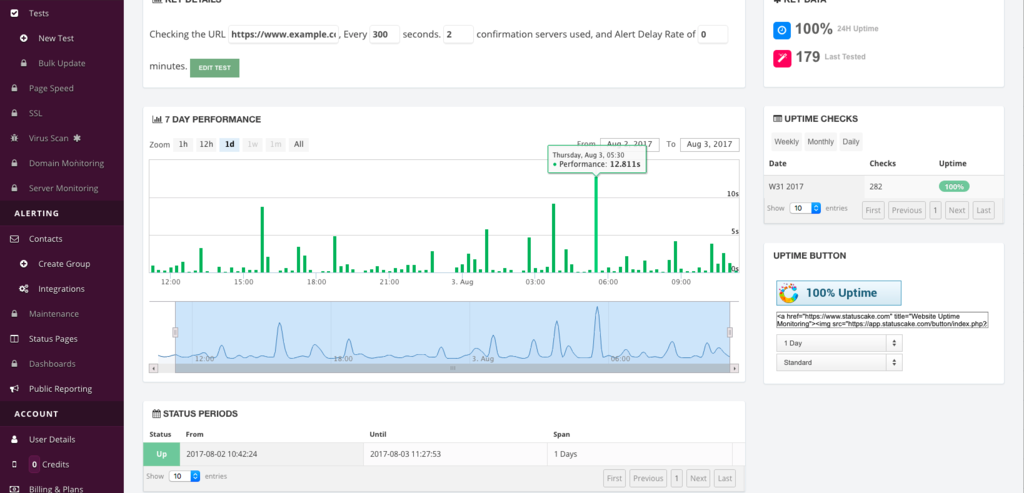Click the green Edit Test button
This screenshot has width=1024, height=493.
215,68
